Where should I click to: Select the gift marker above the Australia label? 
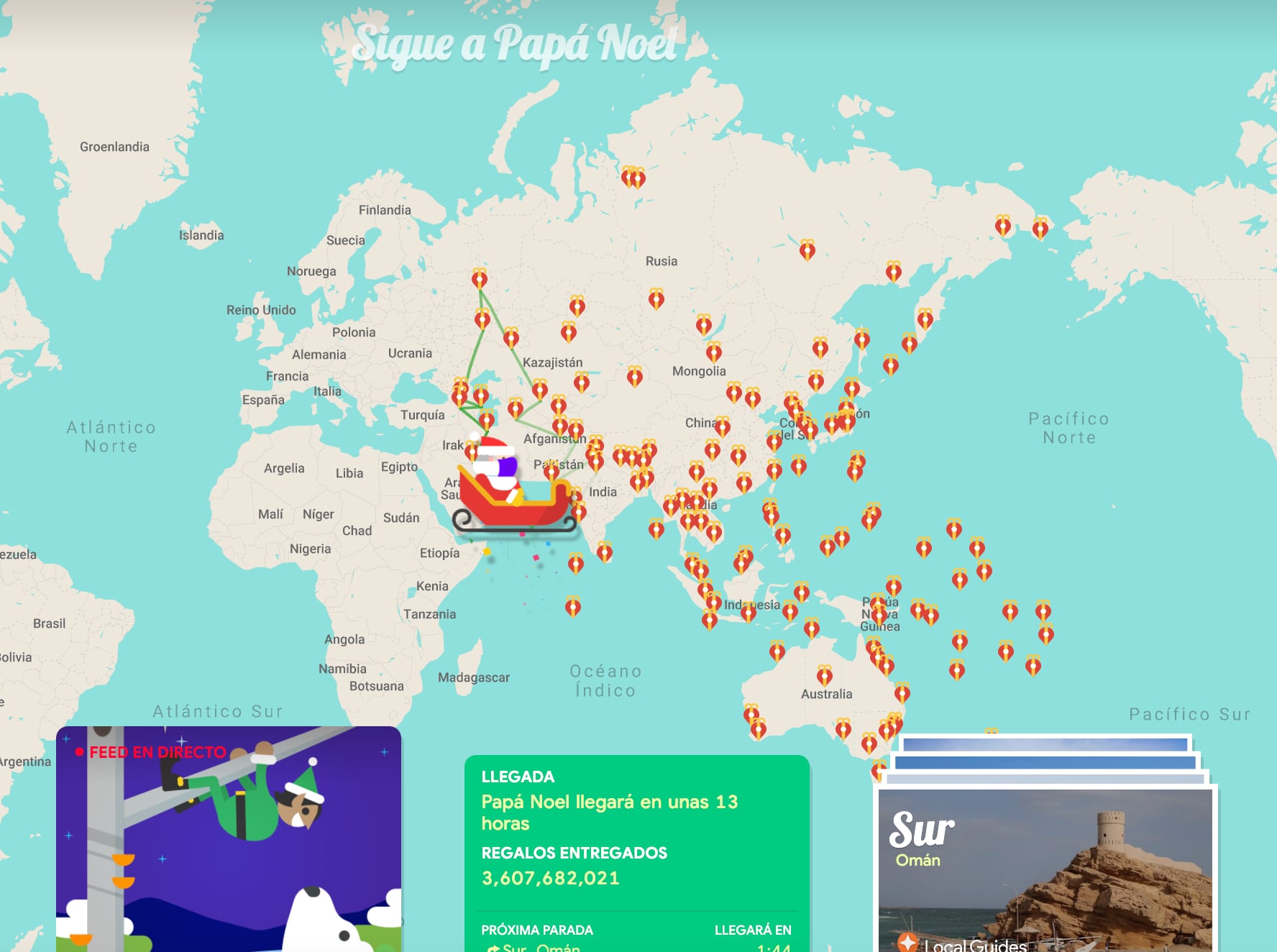(x=825, y=675)
